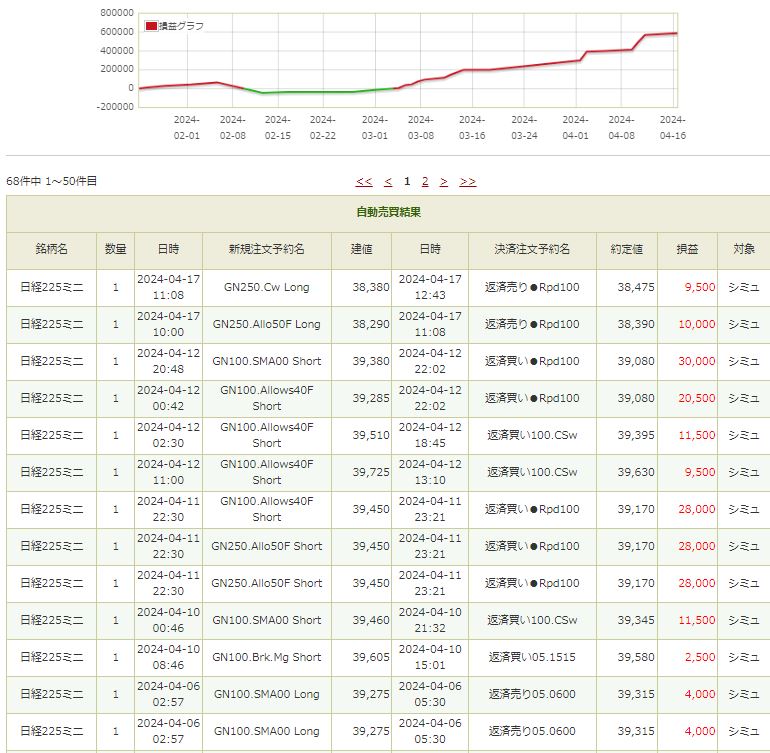Viewport: 770px width, 753px height.
Task: Click the 銘柄名 column header
Action: click(52, 249)
